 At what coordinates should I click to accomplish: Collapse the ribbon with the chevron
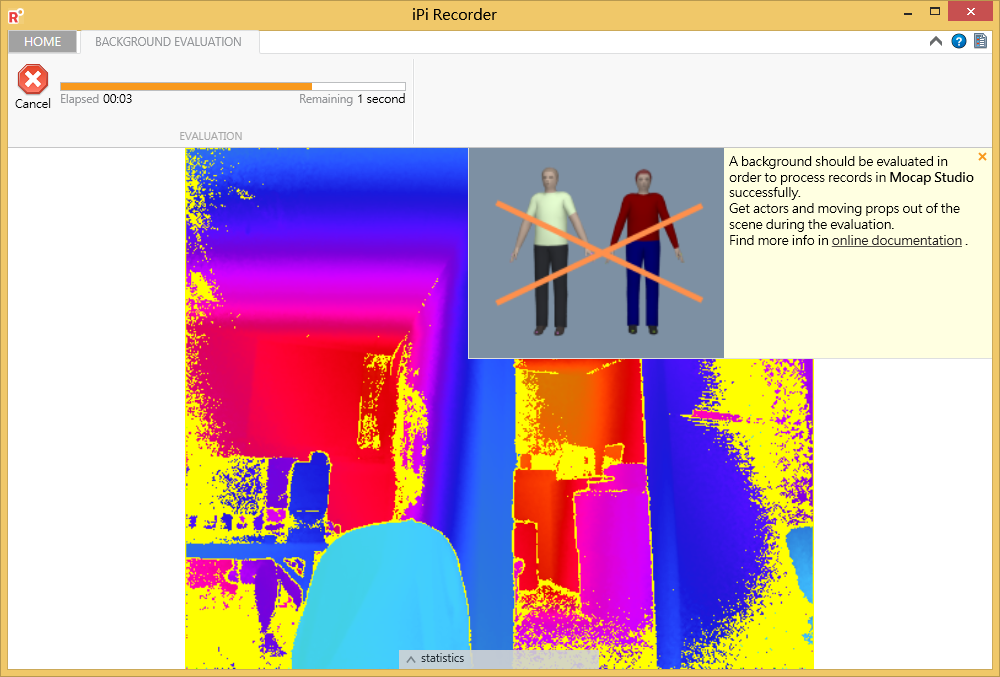pos(936,41)
